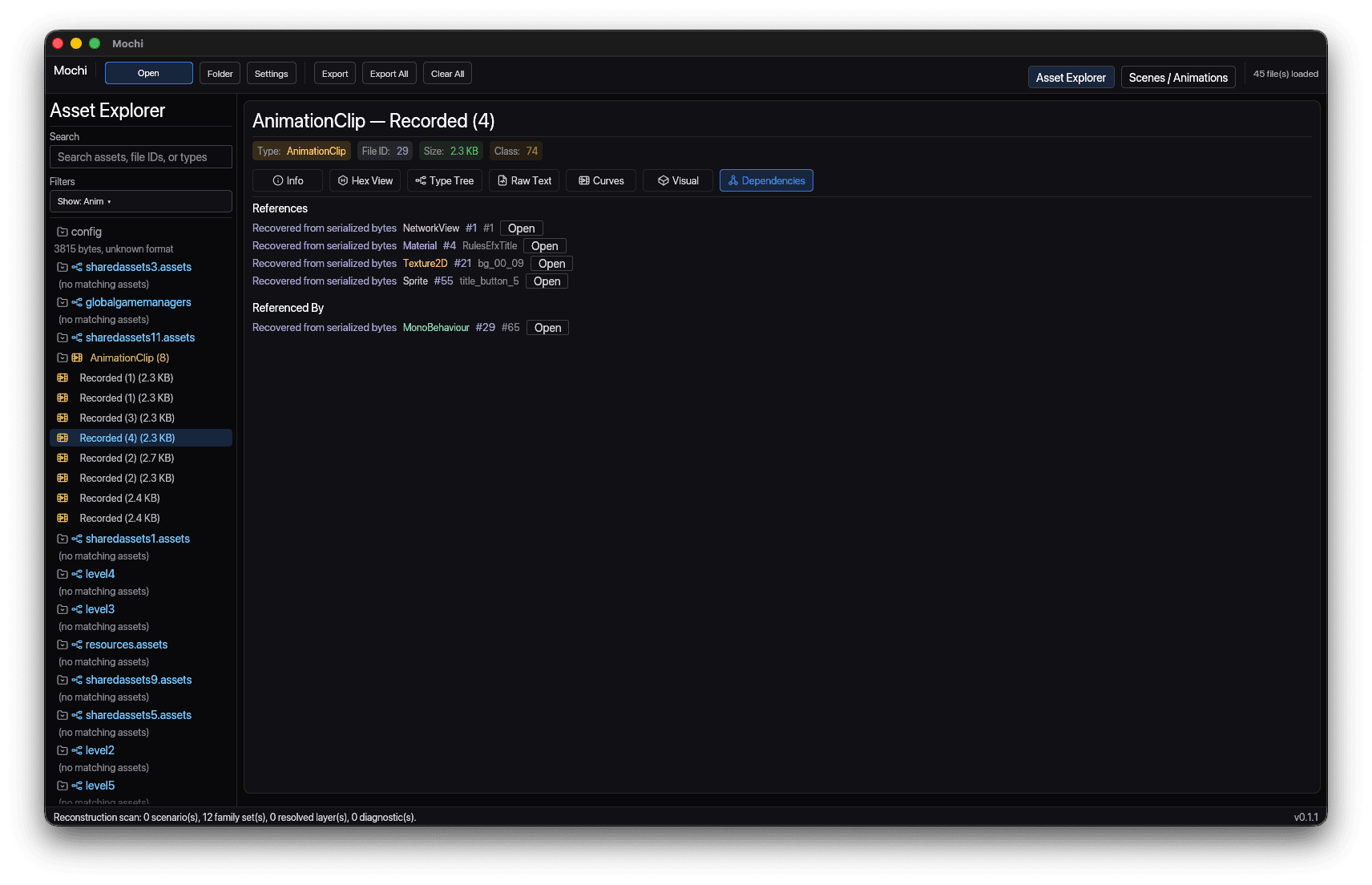Click the Reconstruction scan status text

point(235,817)
